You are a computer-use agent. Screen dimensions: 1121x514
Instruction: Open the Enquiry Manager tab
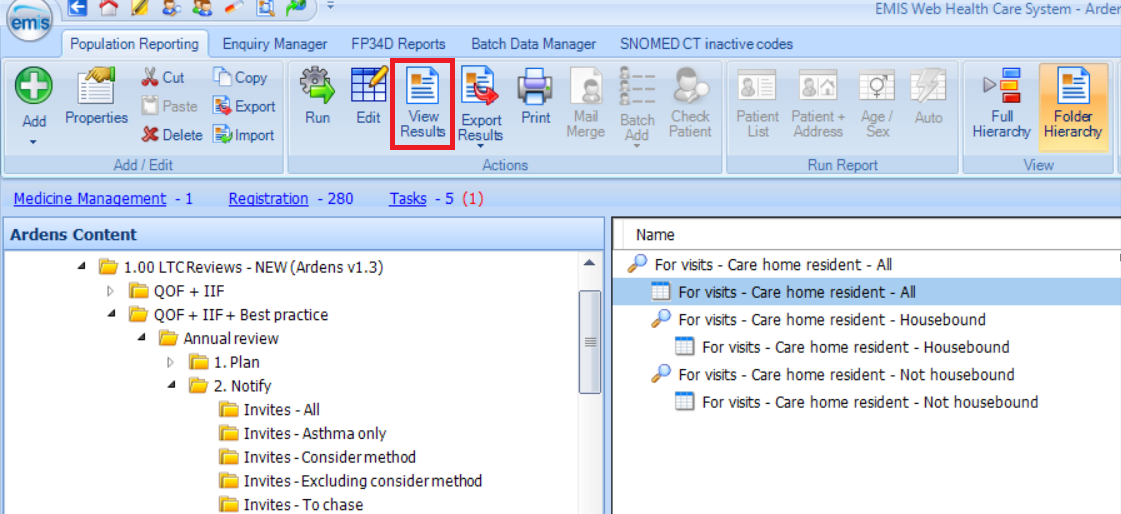275,44
